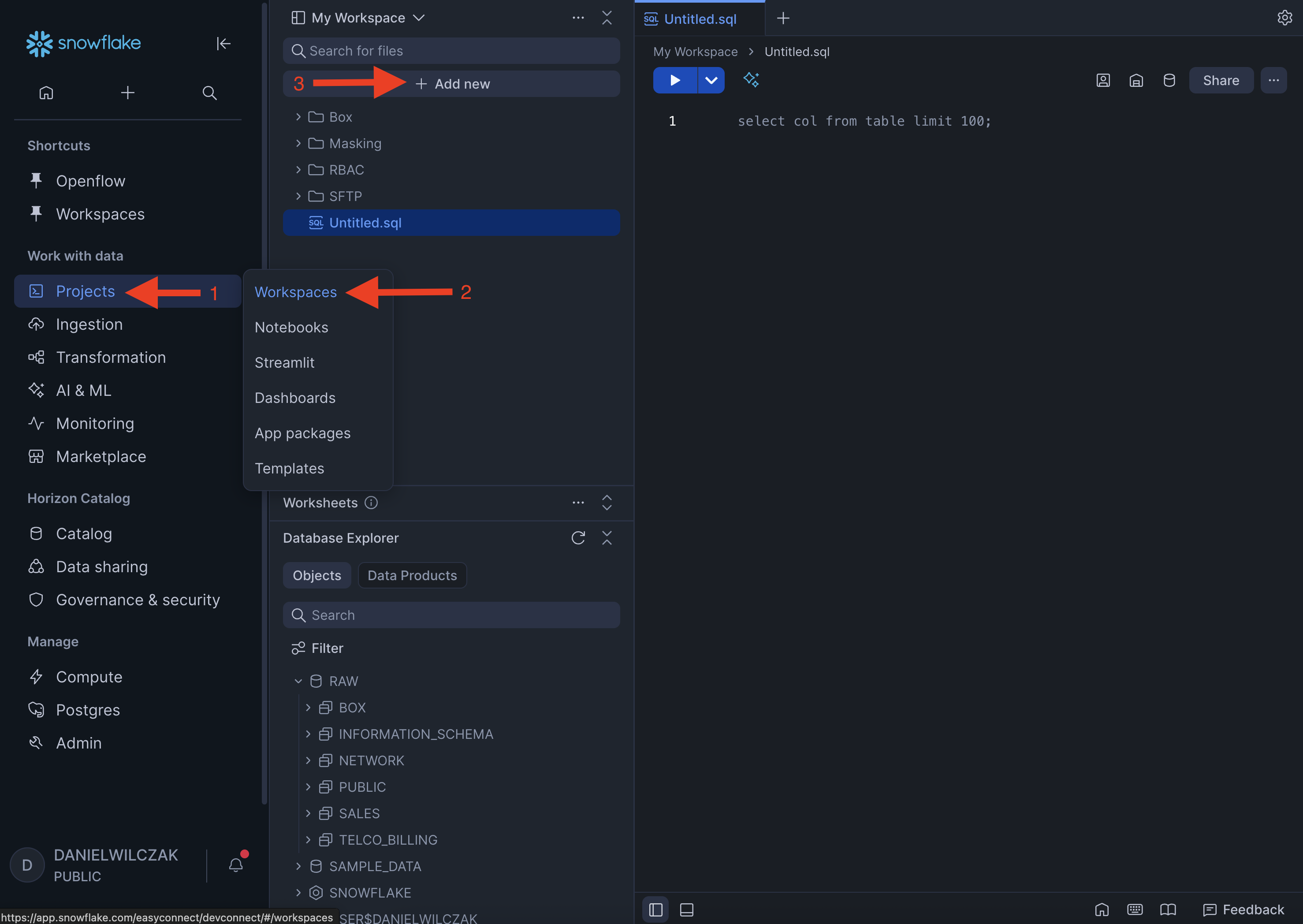Open the Copilot sparkle icon in editor toolbar

[751, 80]
